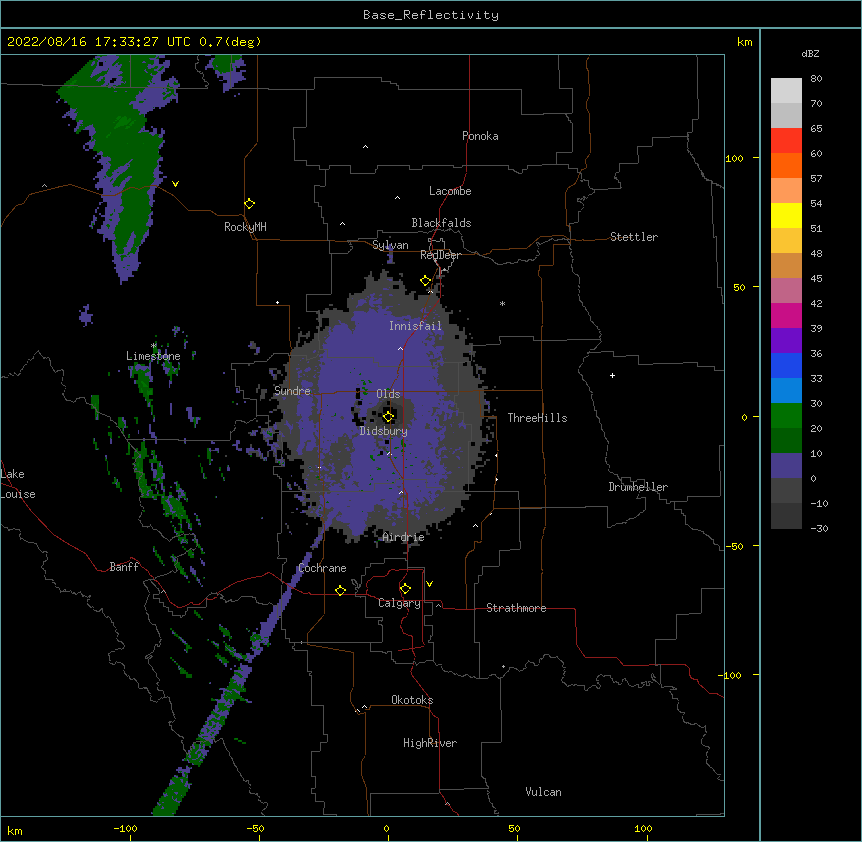Click the HighRiver city label
This screenshot has height=842, width=862.
[430, 743]
